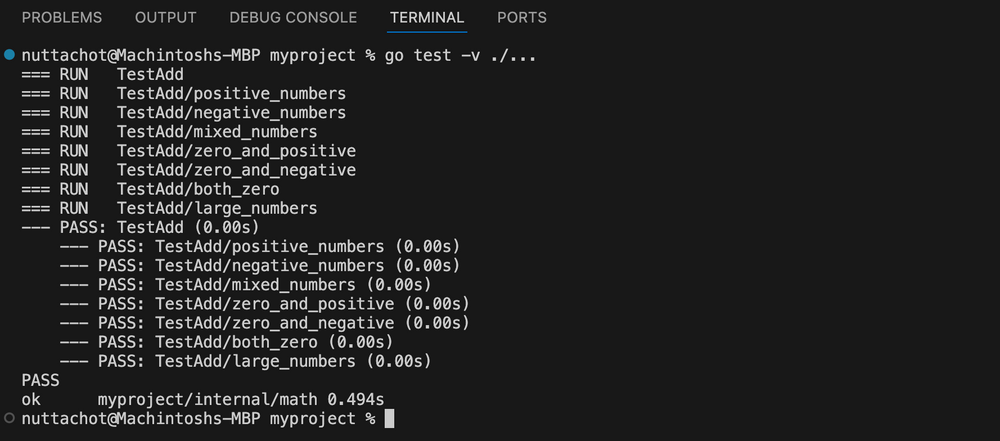Click the PASS TestAdd/negative_numbers result line
This screenshot has width=1000, height=441.
[260, 266]
